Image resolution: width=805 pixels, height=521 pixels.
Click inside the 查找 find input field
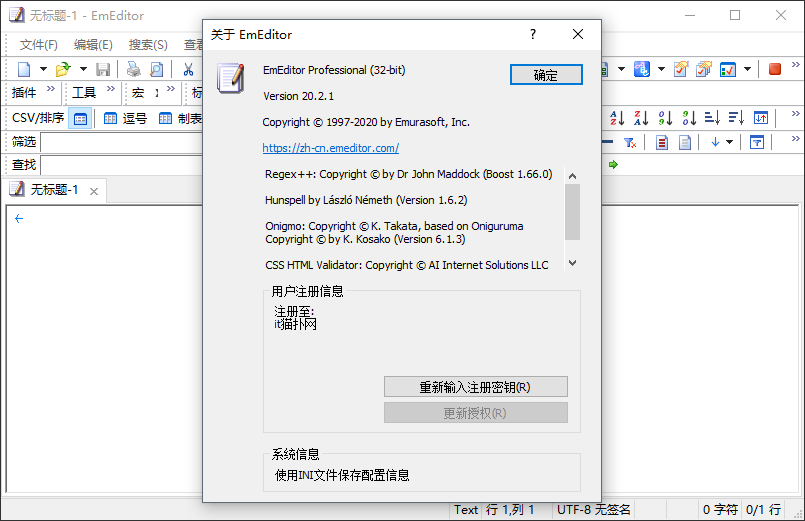click(x=122, y=165)
